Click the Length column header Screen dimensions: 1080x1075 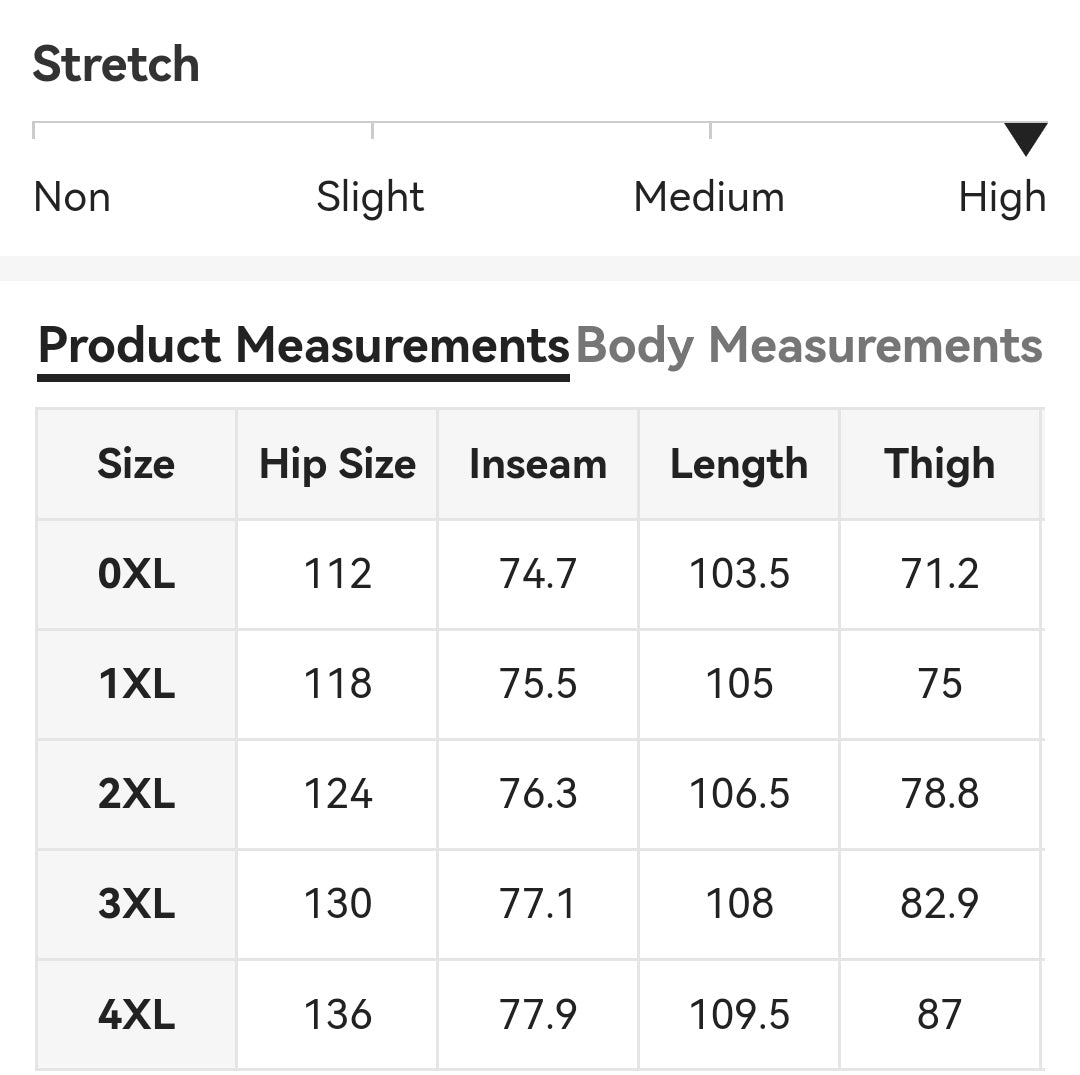point(739,464)
